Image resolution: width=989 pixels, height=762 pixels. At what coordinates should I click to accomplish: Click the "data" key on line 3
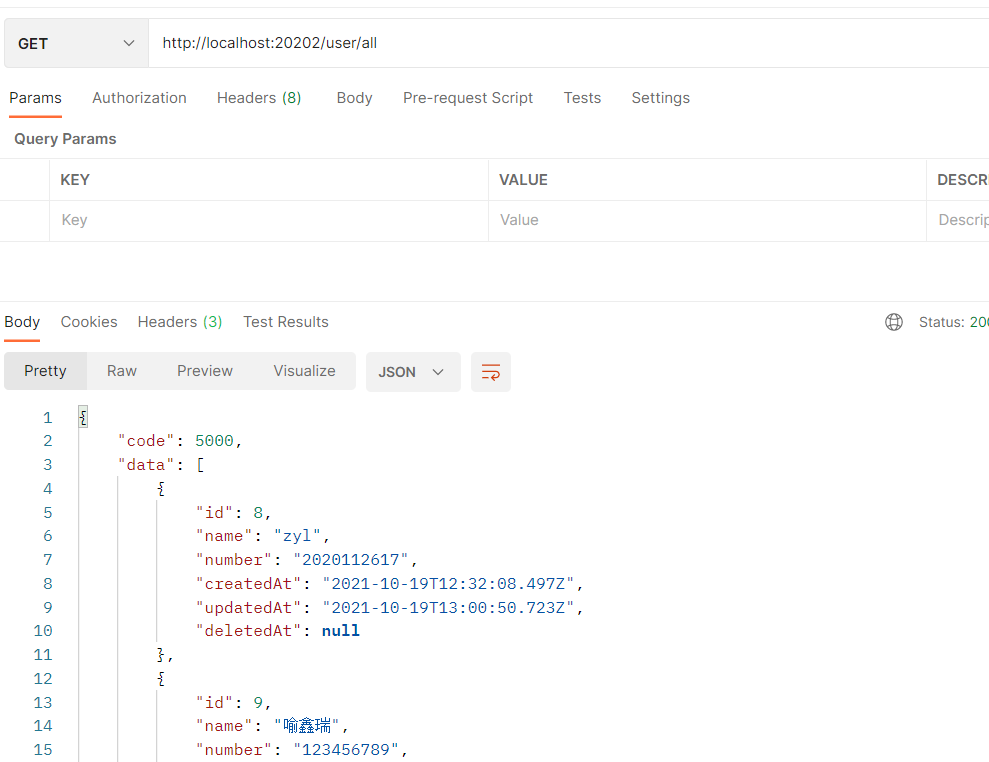tap(146, 465)
